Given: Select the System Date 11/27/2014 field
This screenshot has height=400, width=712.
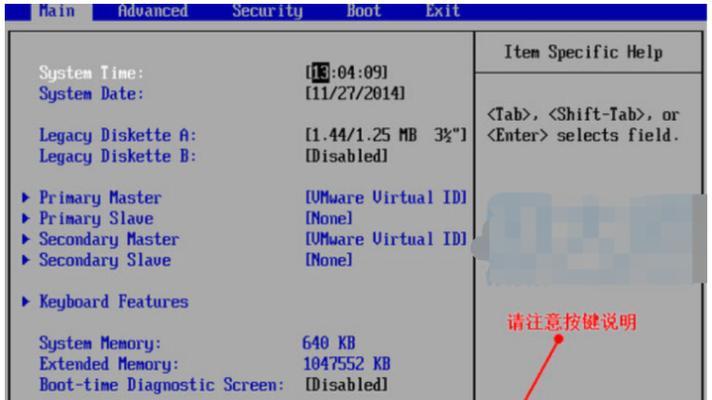Looking at the screenshot, I should pos(355,94).
